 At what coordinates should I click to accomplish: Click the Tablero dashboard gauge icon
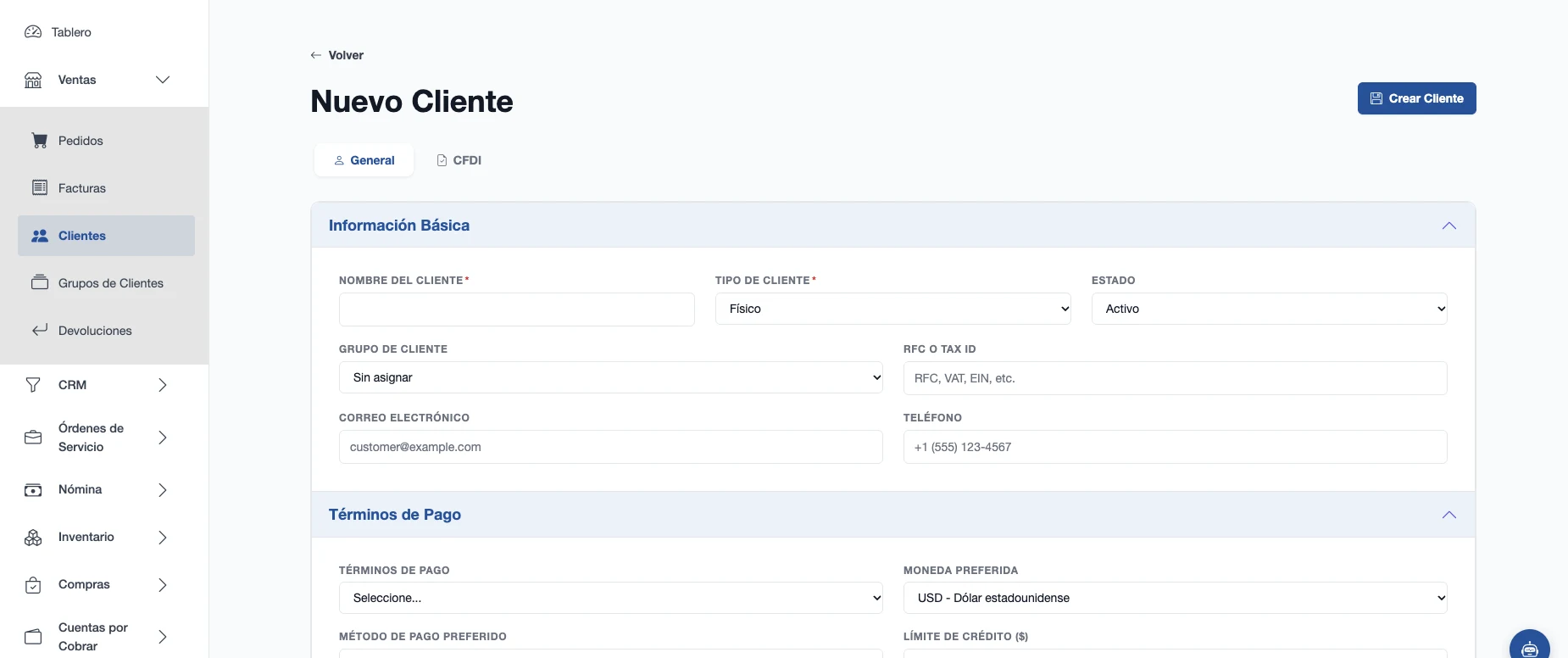pos(33,32)
